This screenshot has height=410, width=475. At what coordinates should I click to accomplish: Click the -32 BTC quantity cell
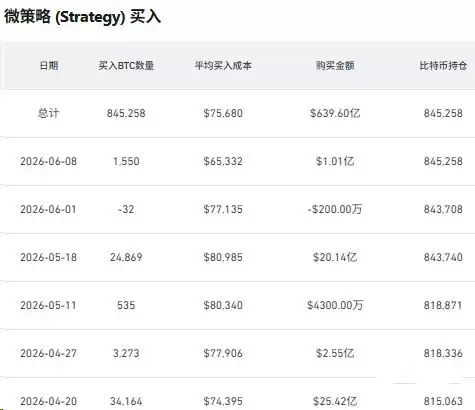click(126, 209)
